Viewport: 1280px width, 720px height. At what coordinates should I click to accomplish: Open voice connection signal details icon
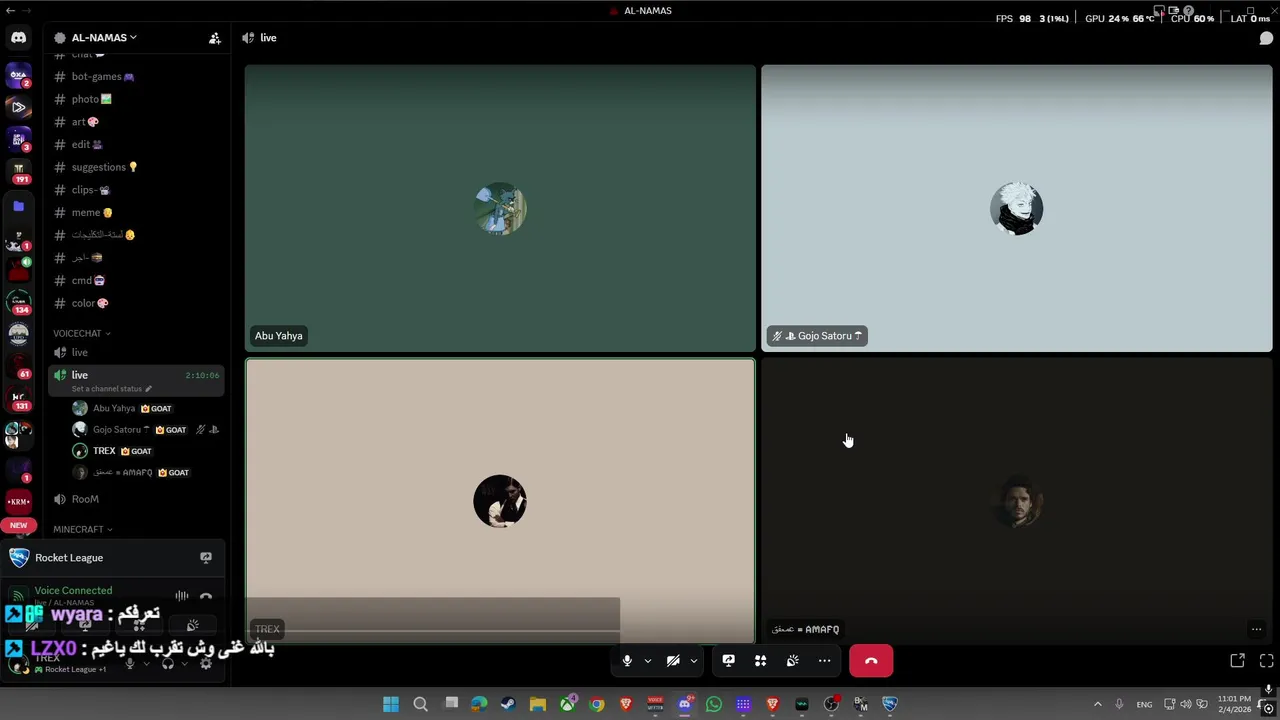(16, 597)
